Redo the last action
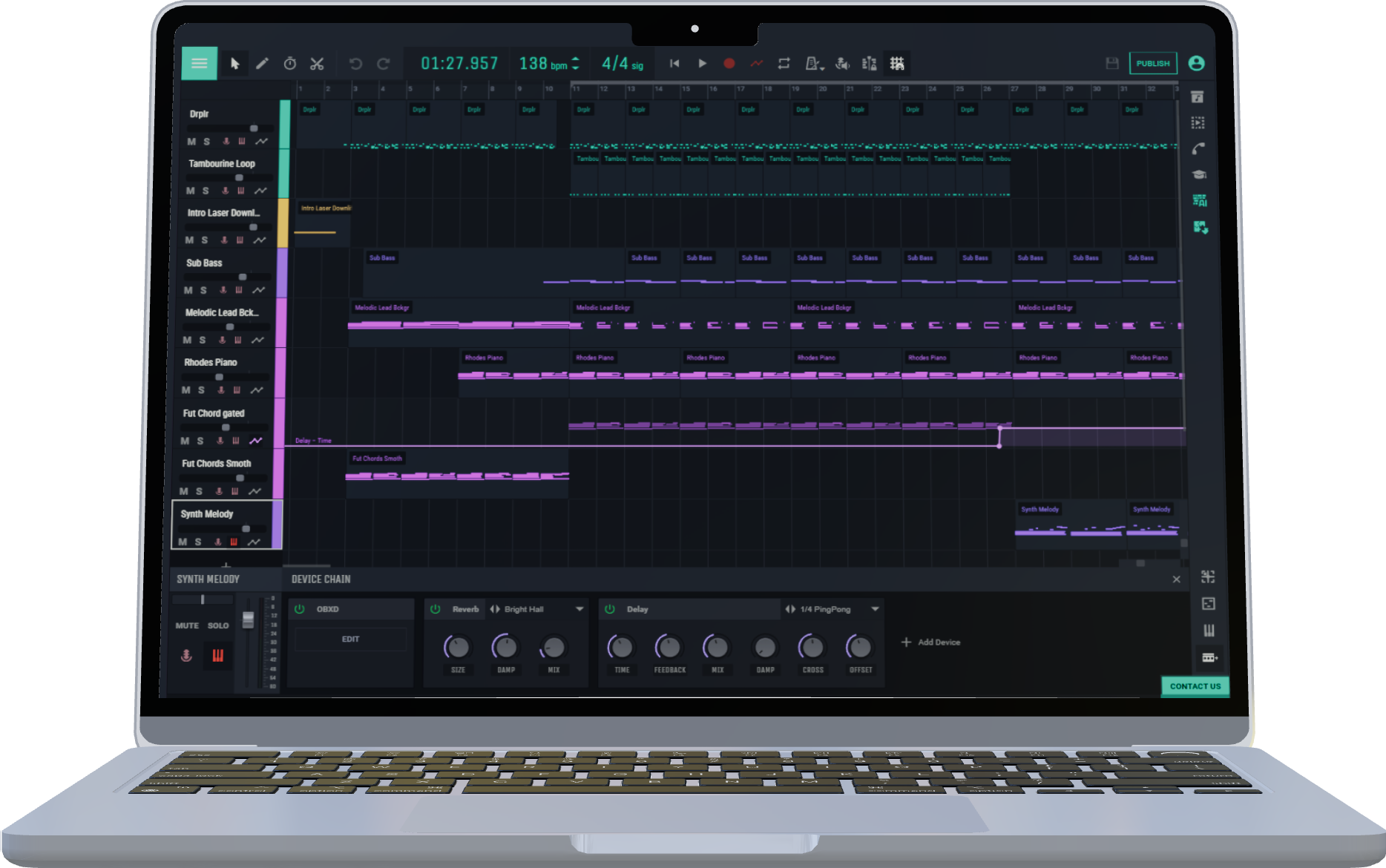Screen dimensions: 1386x868 pos(384,64)
